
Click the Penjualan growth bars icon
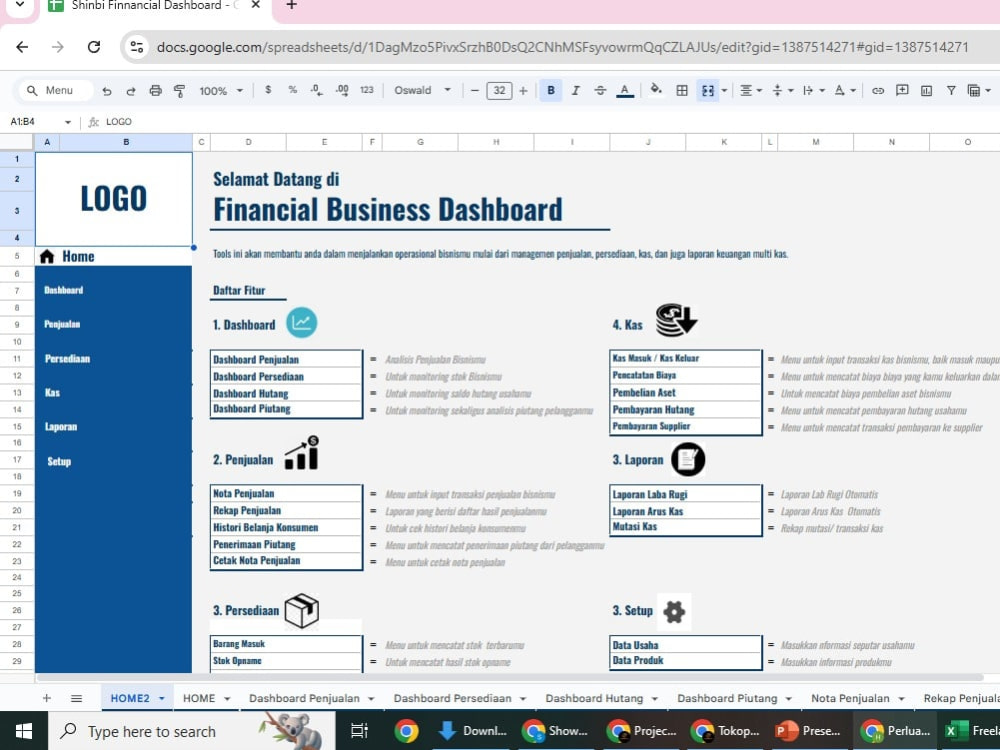tap(302, 453)
